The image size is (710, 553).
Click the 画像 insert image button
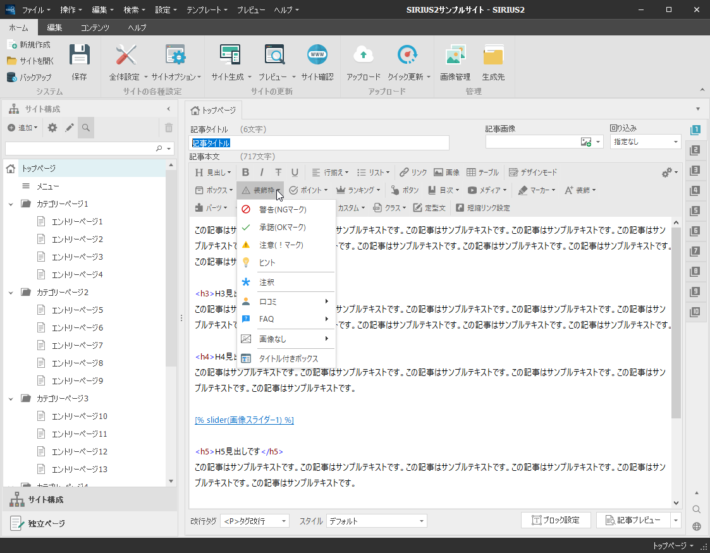[446, 172]
